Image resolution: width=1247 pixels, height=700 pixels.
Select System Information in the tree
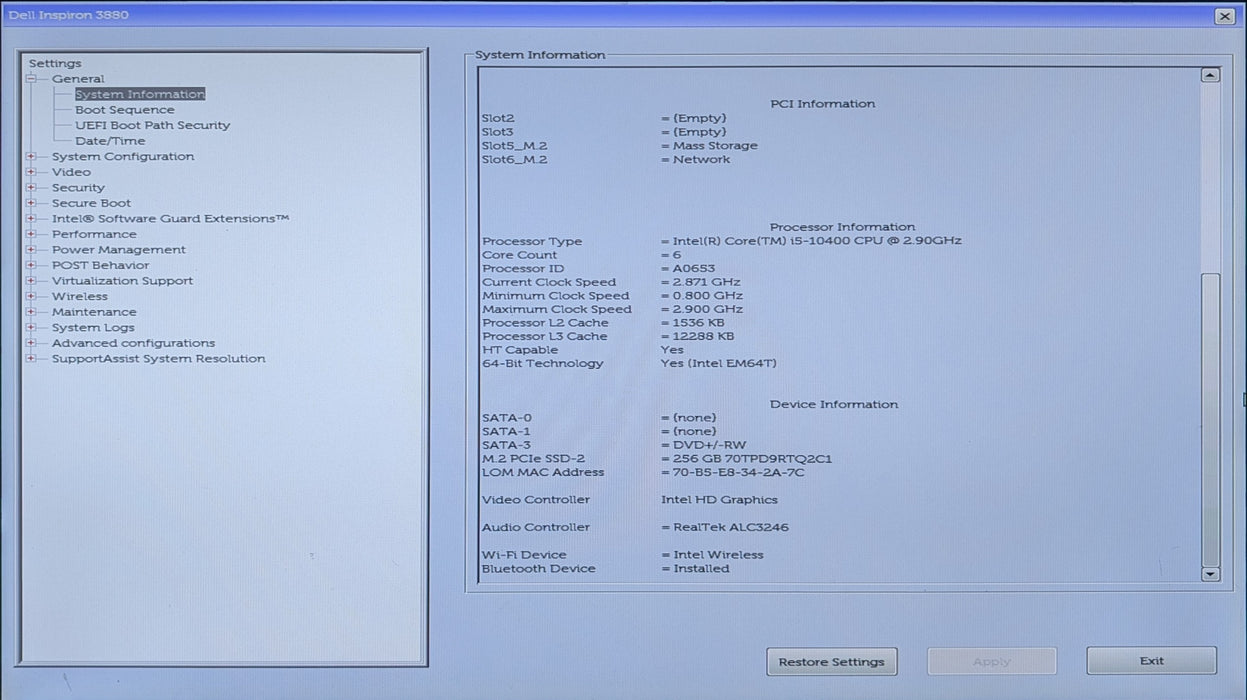click(x=140, y=94)
